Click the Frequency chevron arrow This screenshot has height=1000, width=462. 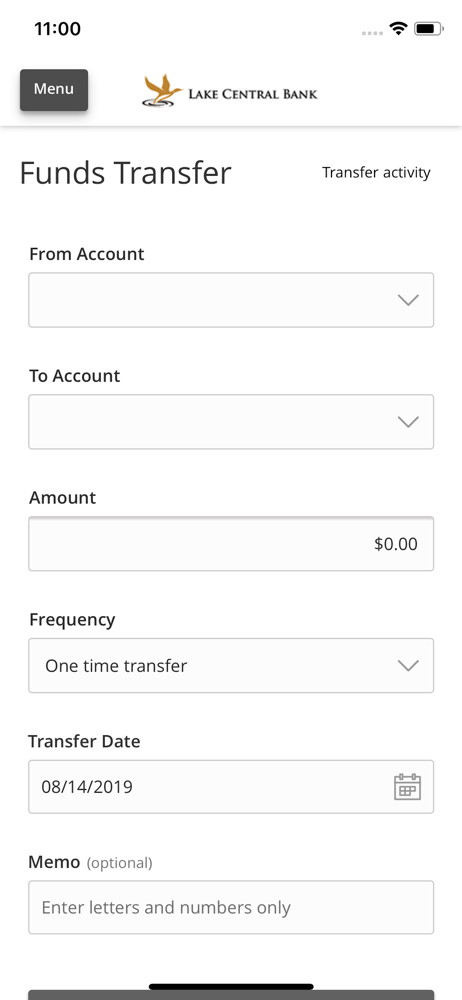408,665
